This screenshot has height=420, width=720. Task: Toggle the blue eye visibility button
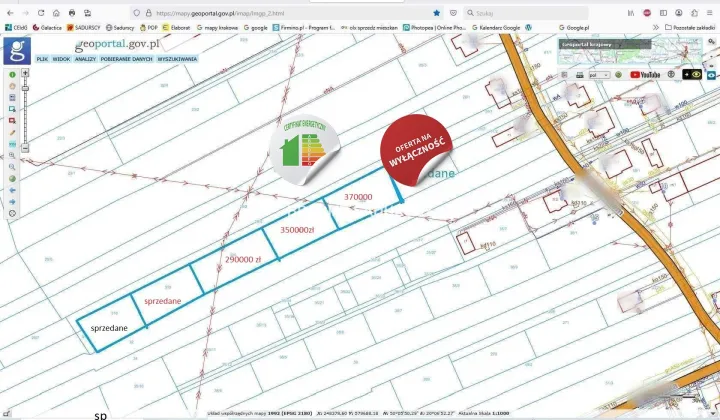[712, 75]
